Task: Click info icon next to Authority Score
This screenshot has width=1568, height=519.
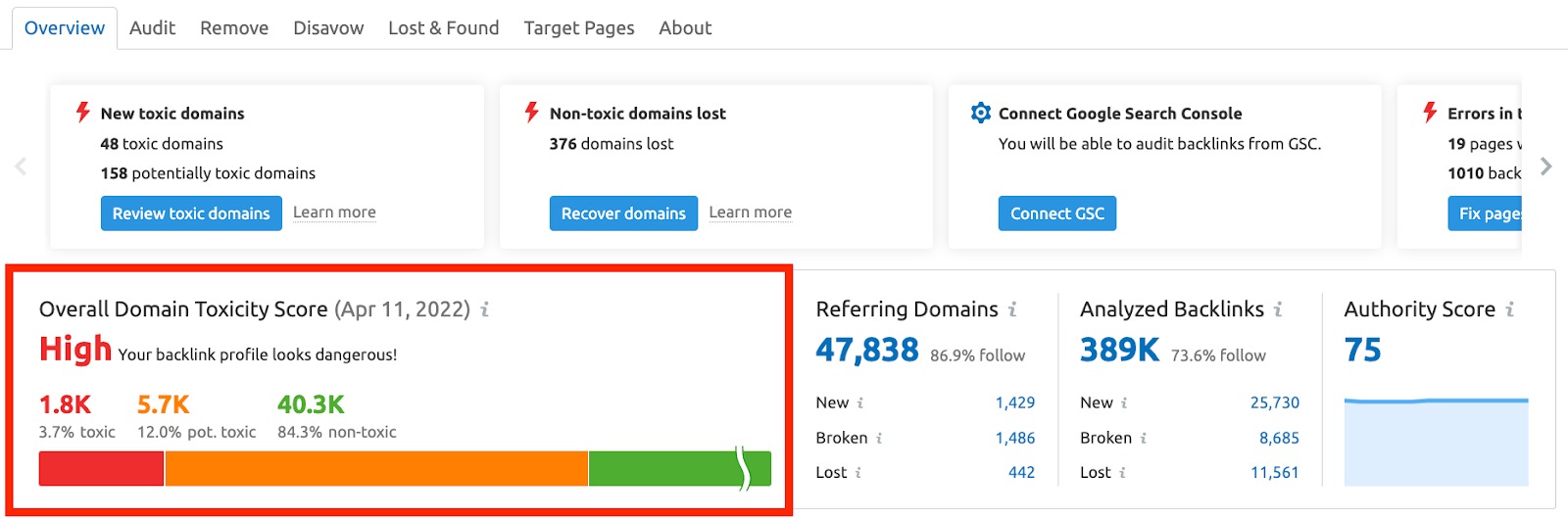Action: 1510,309
